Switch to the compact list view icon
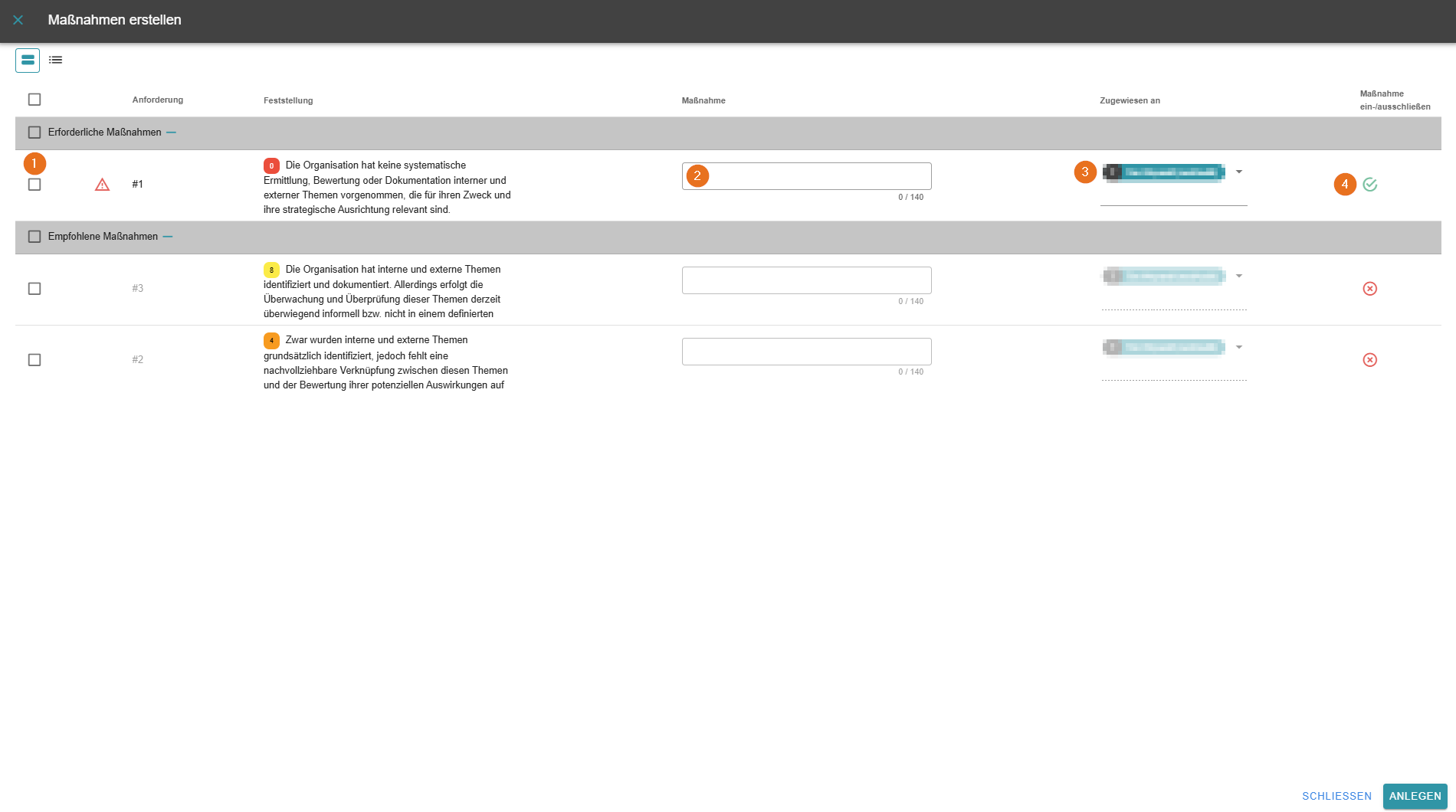The height and width of the screenshot is (812, 1456). coord(56,60)
